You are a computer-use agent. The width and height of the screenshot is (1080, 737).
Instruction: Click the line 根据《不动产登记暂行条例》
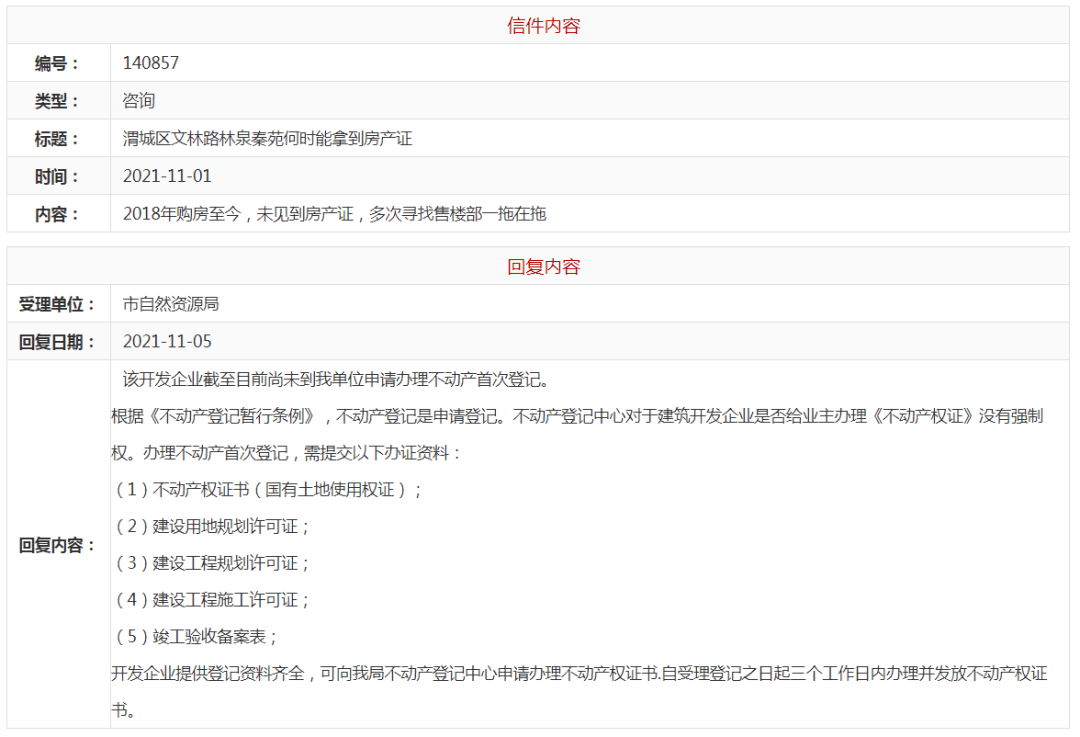(x=577, y=416)
